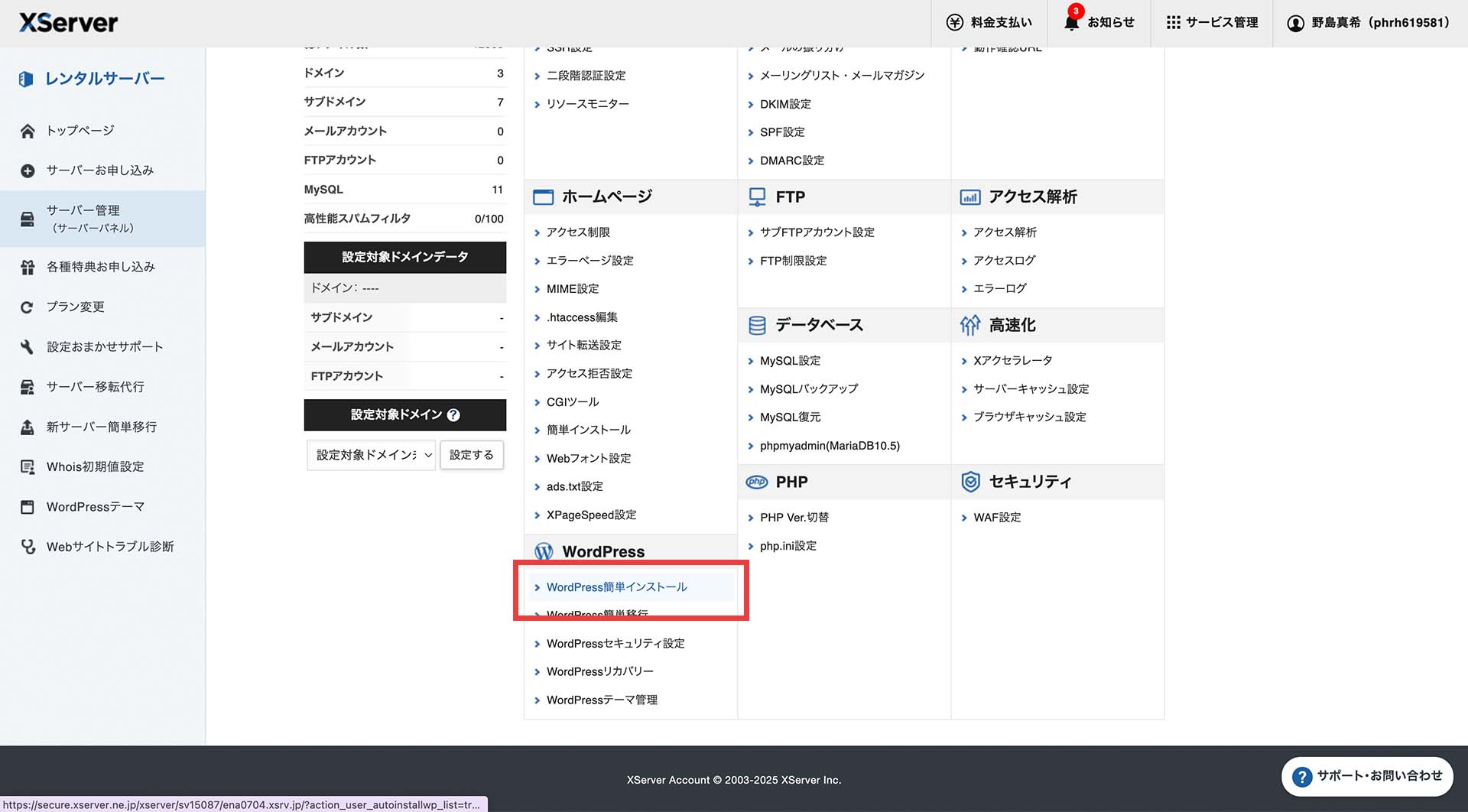The image size is (1468, 812).
Task: Open WordPressテーマ sidebar item
Action: coord(95,507)
